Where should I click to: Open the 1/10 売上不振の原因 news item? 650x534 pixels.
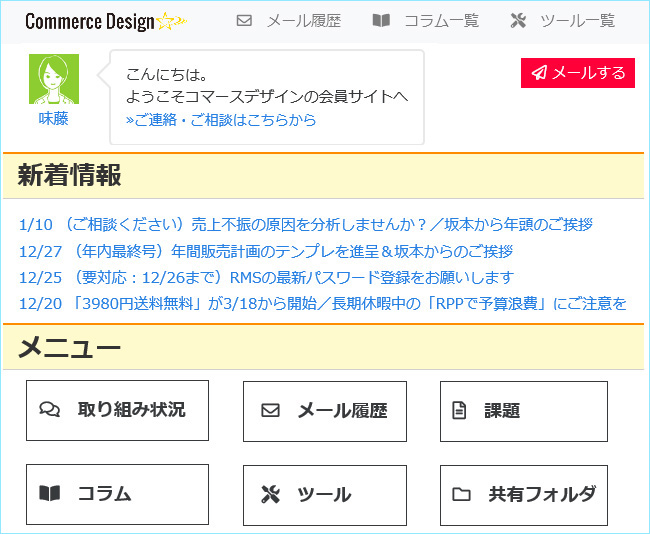306,225
